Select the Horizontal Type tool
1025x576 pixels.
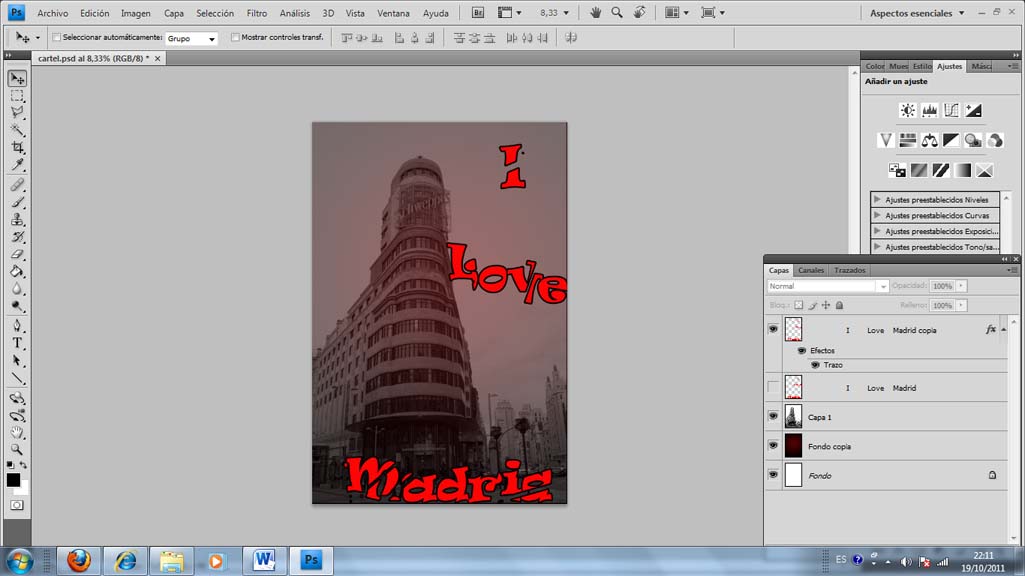tap(18, 343)
